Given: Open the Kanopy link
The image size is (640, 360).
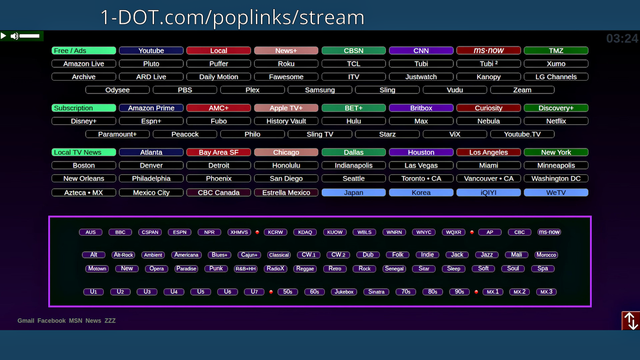Looking at the screenshot, I should pos(489,77).
